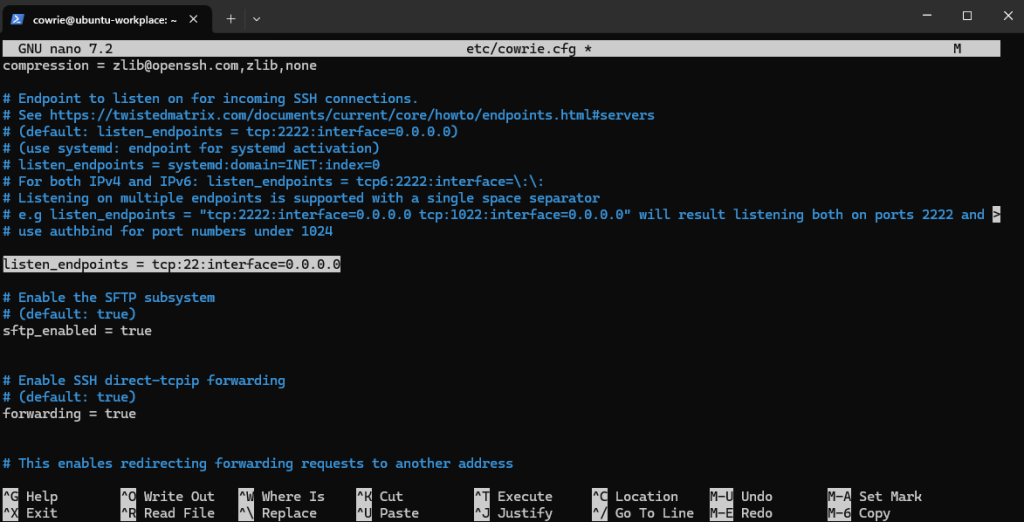This screenshot has width=1024, height=522.
Task: Click the ^/ Go To Line shortcut
Action: pos(642,513)
